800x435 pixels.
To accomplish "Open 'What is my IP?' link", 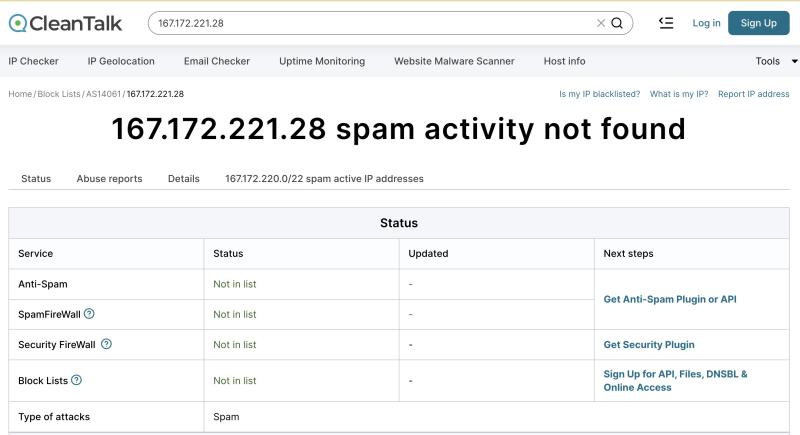I will (x=679, y=94).
